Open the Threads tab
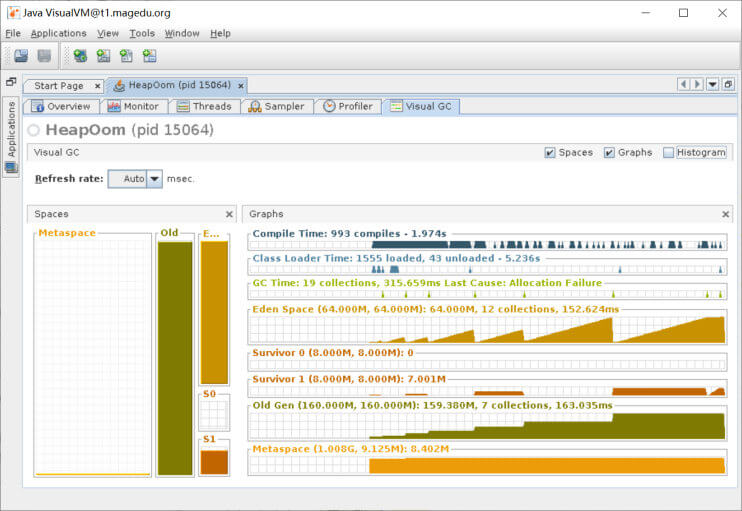This screenshot has height=511, width=742. [x=204, y=106]
